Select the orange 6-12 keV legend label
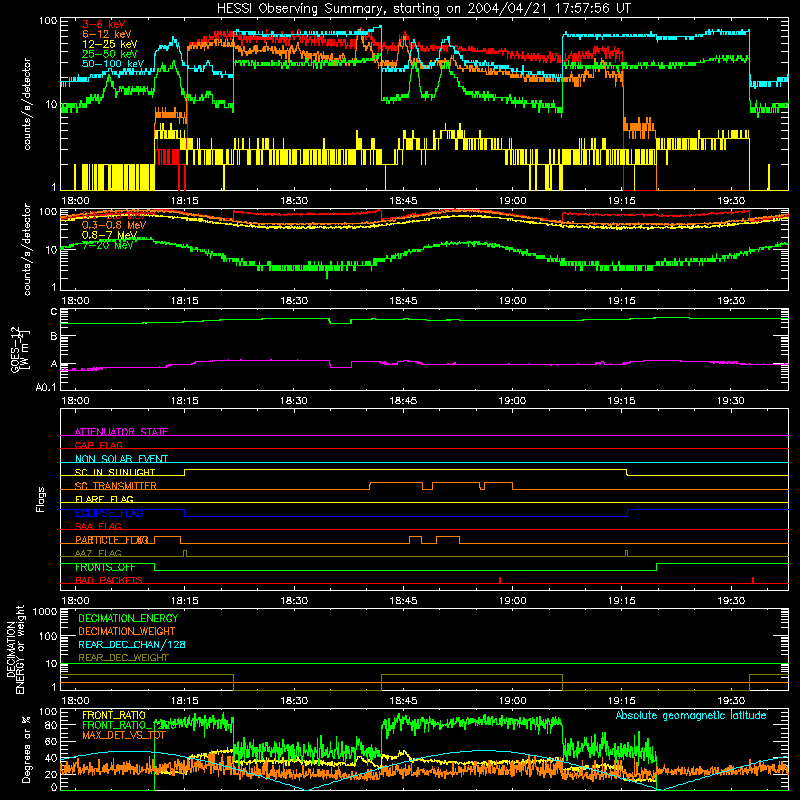This screenshot has height=800, width=800. [x=107, y=34]
